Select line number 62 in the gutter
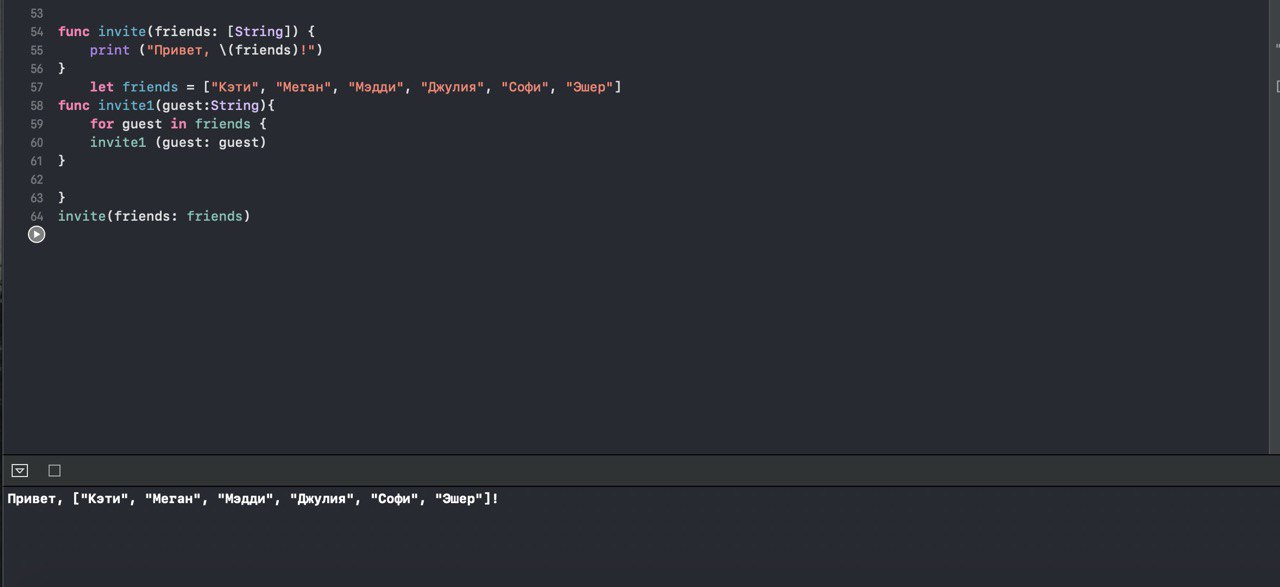 click(37, 180)
